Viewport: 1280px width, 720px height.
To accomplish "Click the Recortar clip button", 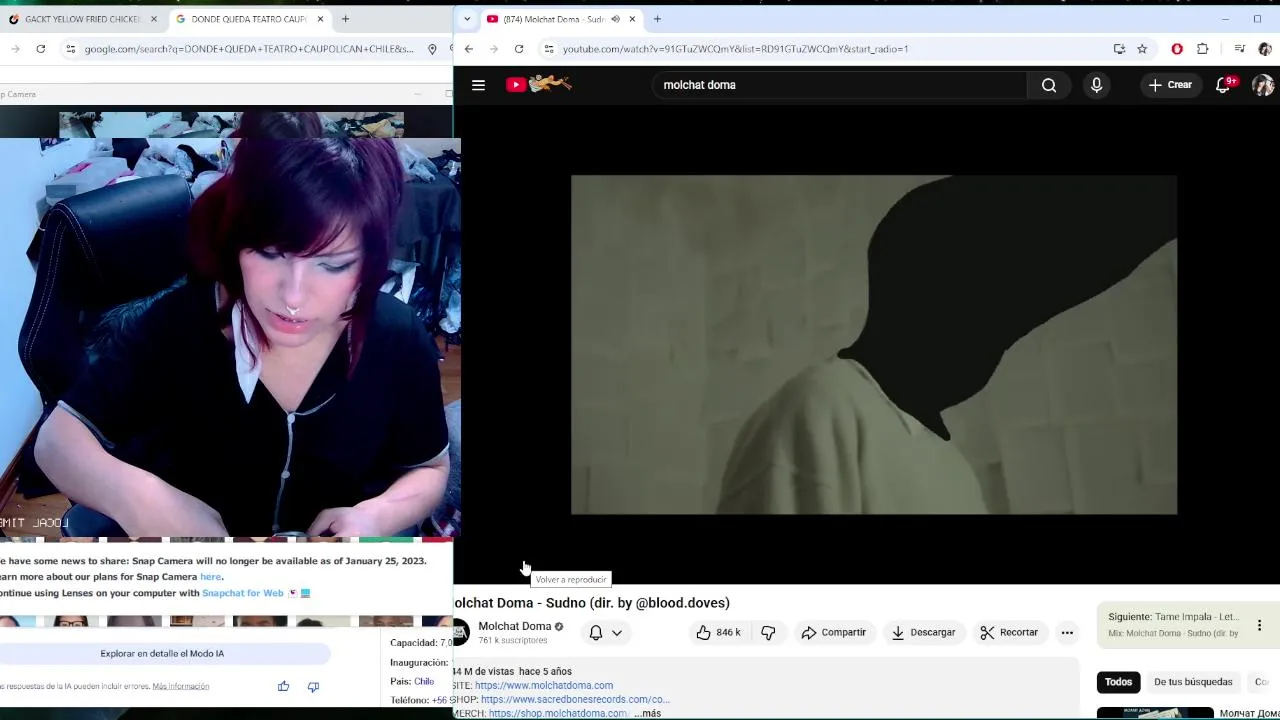I will pos(1009,632).
